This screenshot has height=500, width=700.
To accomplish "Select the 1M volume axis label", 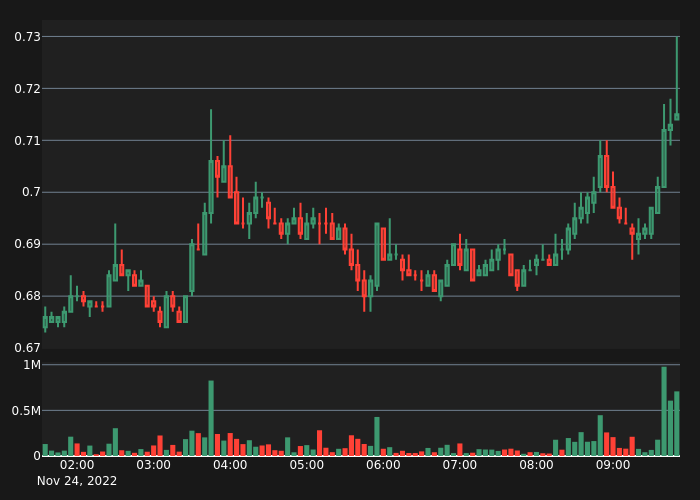I will click(32, 365).
